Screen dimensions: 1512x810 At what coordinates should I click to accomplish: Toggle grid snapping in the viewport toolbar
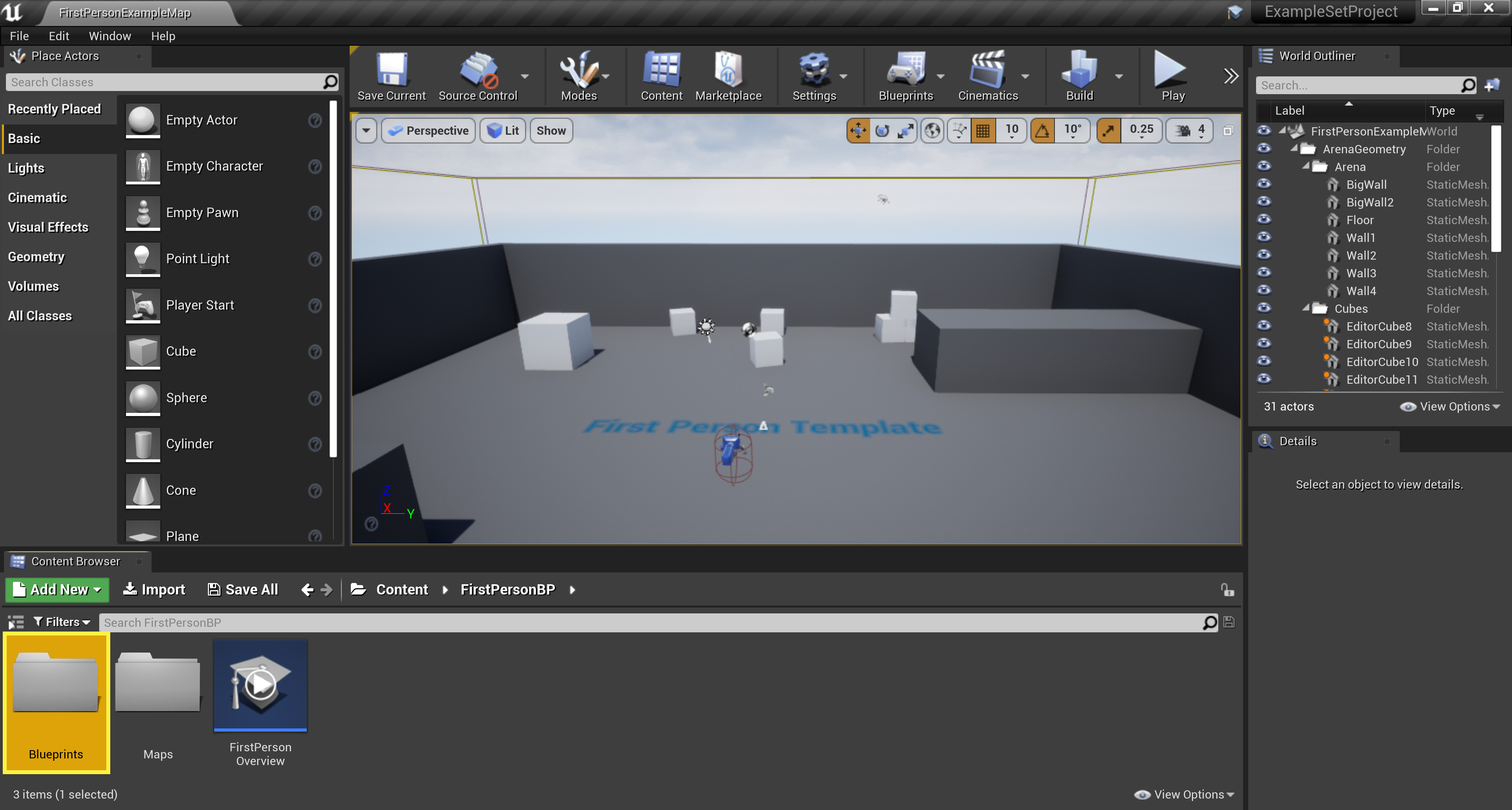point(983,130)
